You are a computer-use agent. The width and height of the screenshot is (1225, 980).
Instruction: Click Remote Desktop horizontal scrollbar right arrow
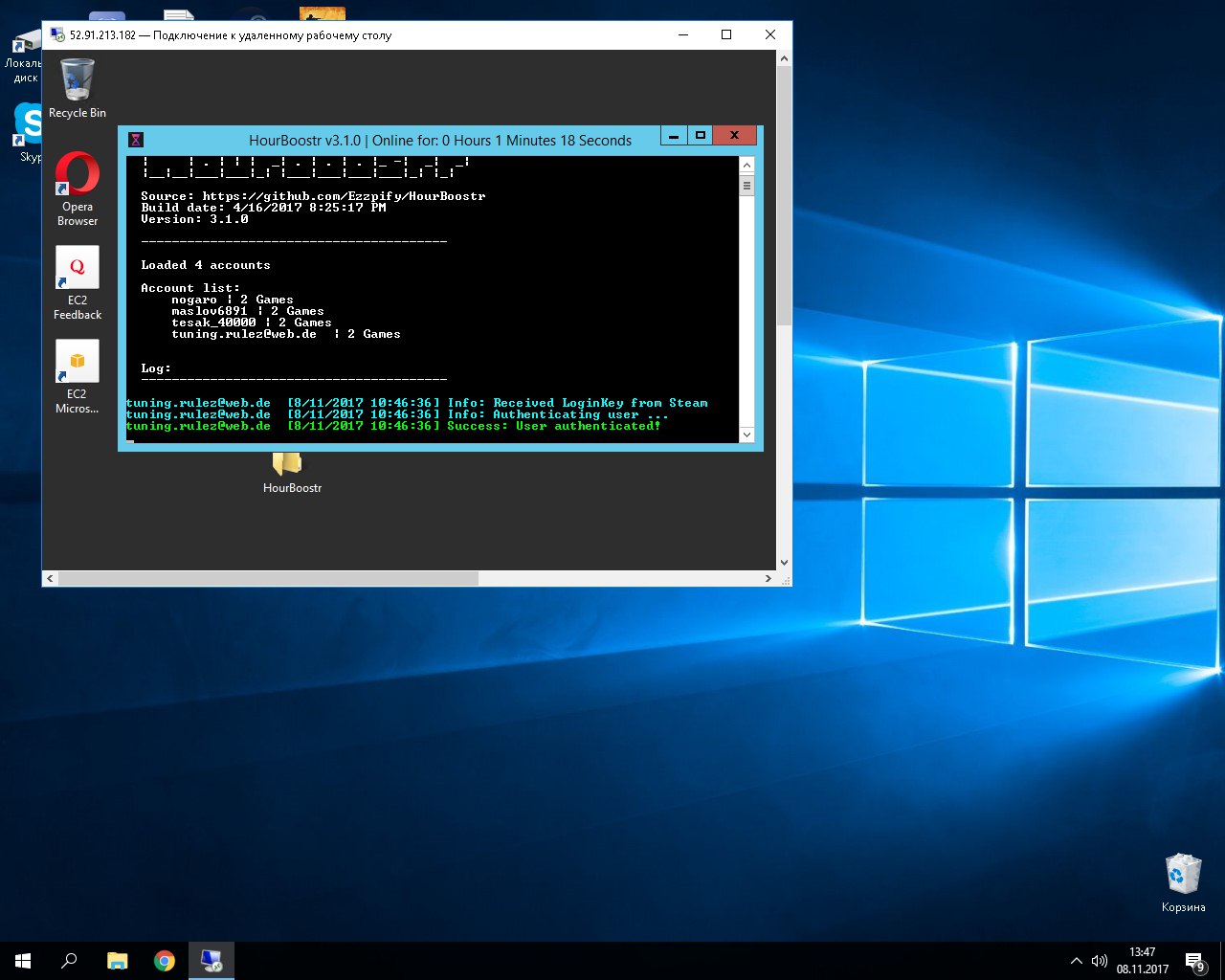[x=768, y=579]
